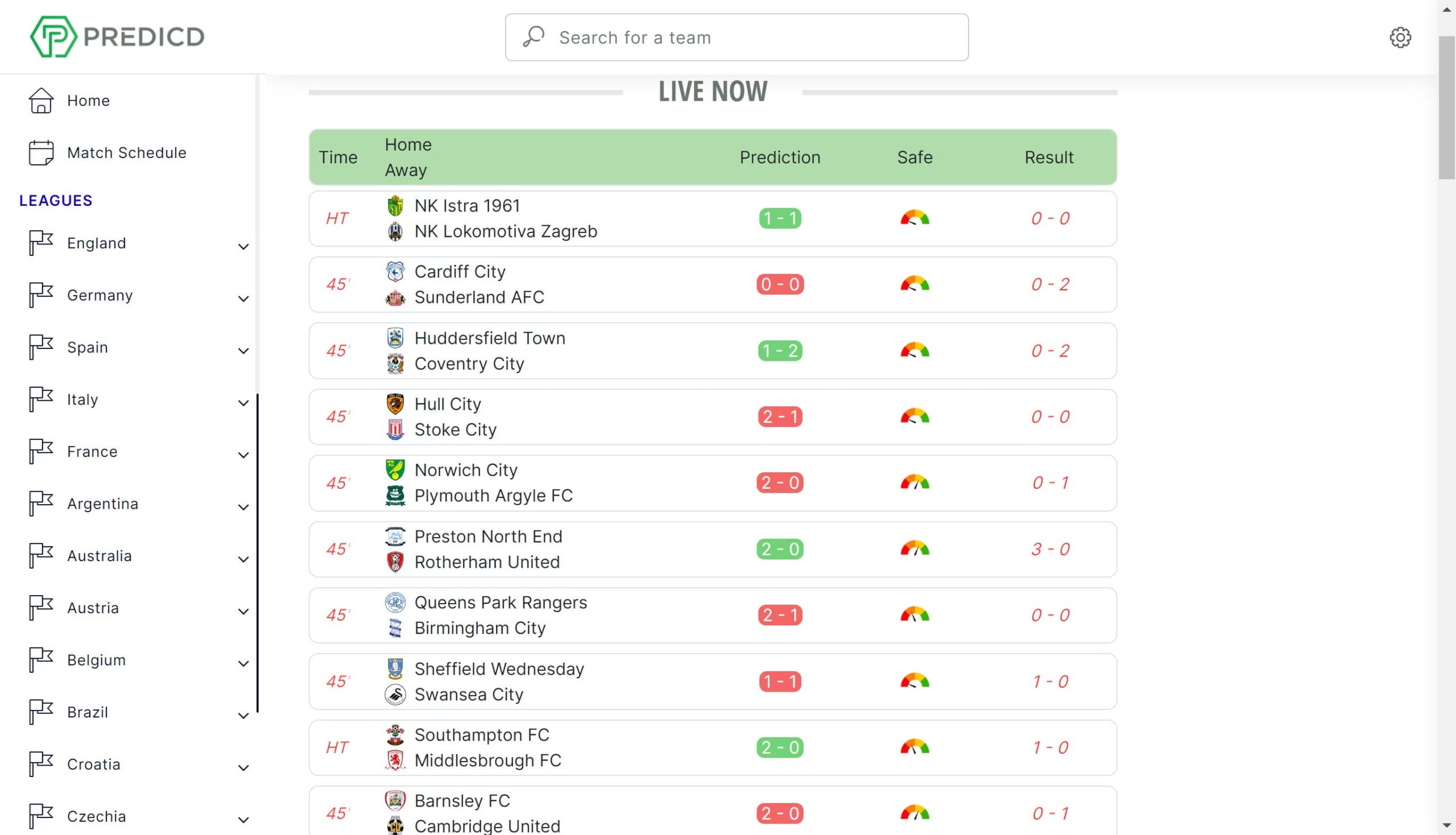Click the safe indicator for Hull City match
Image resolution: width=1456 pixels, height=835 pixels.
(x=914, y=417)
